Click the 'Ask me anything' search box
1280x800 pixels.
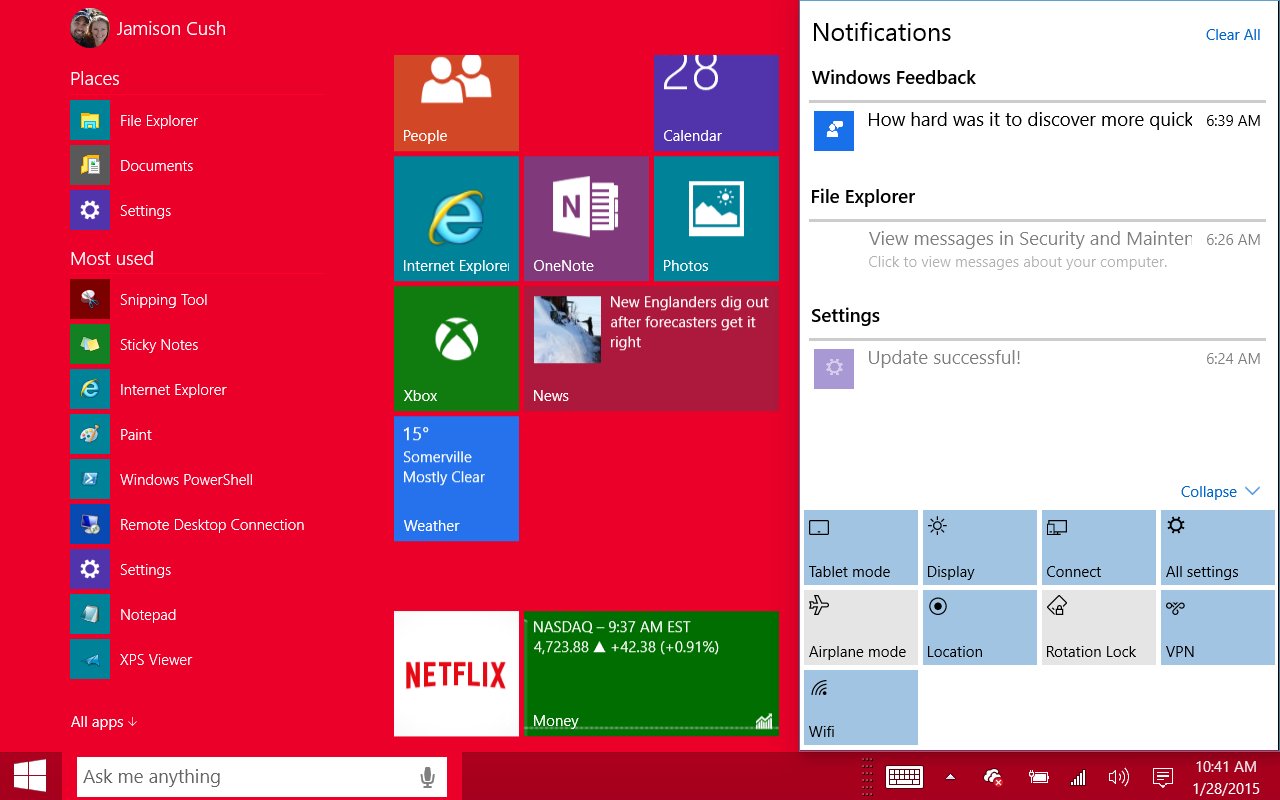click(262, 777)
